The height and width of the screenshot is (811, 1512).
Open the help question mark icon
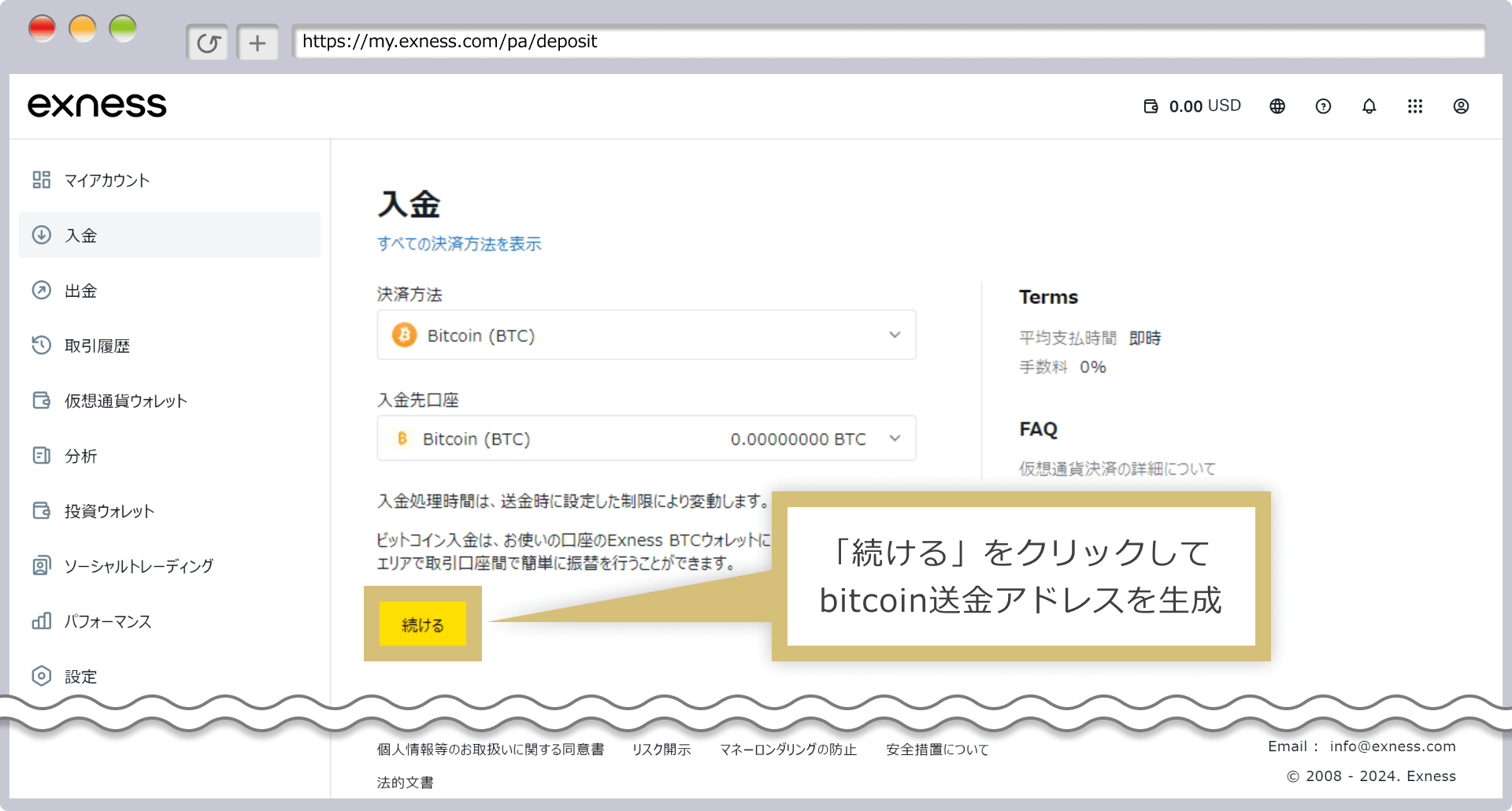1323,106
